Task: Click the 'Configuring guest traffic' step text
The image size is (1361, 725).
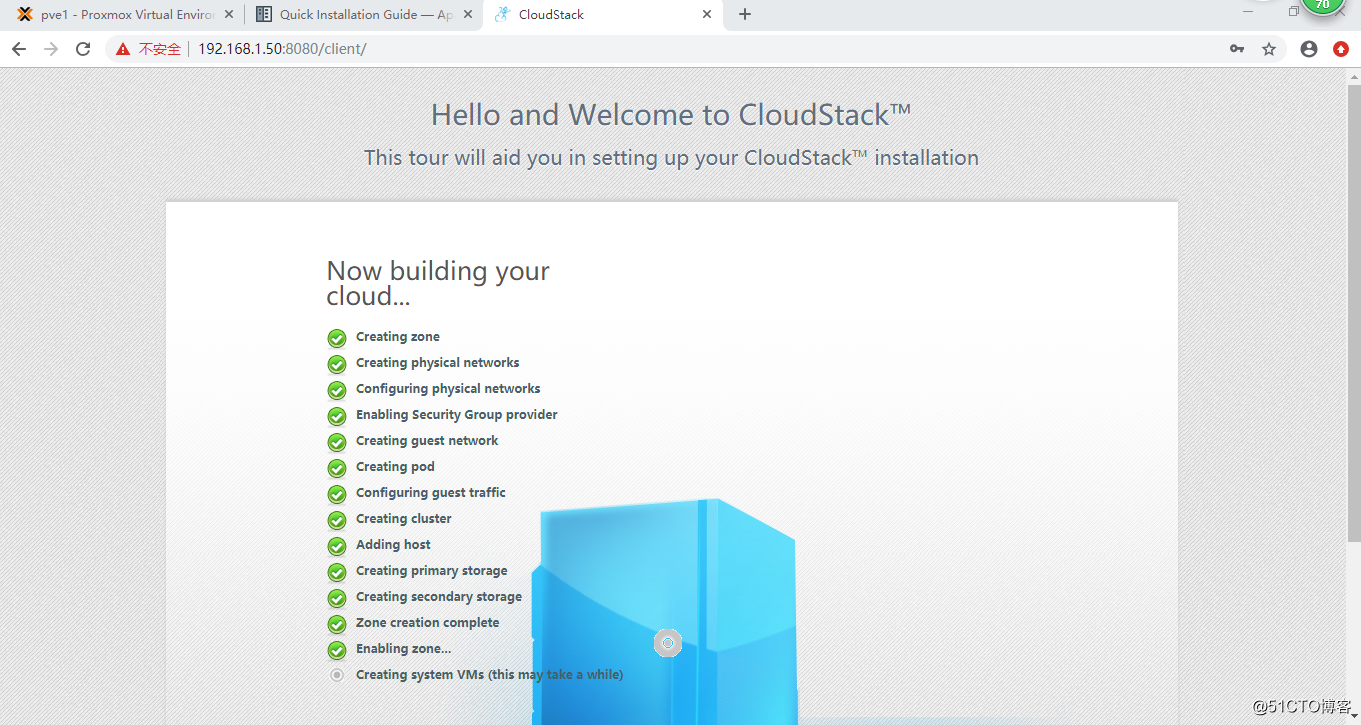Action: (x=431, y=493)
